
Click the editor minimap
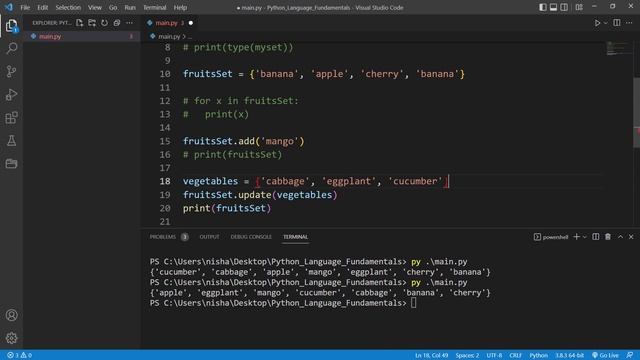618,48
